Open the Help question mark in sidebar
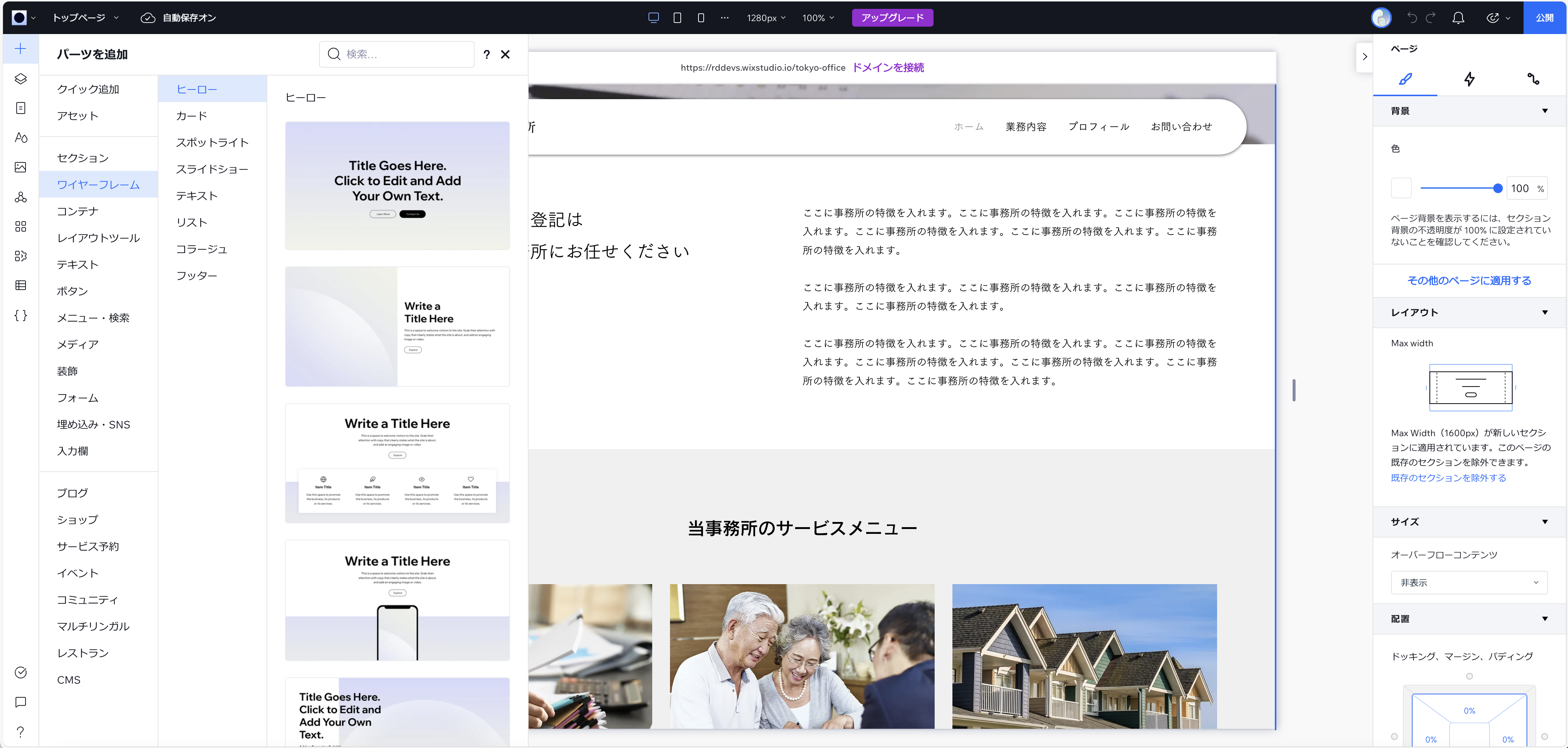This screenshot has height=748, width=1568. [21, 732]
